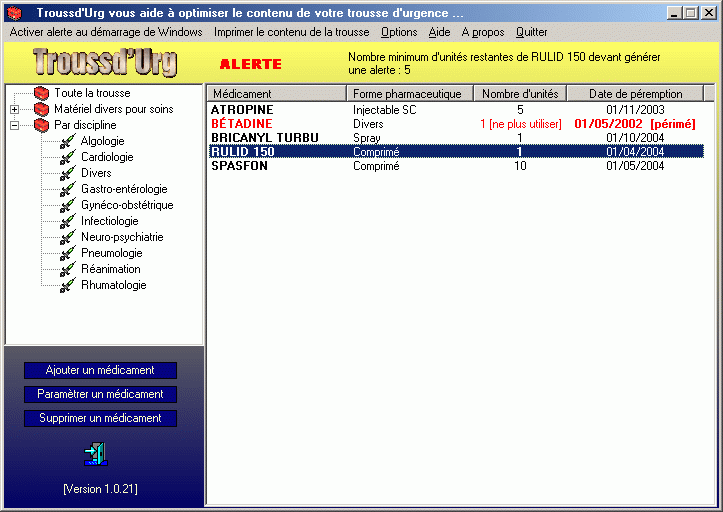
Task: Select the Divers discipline label in the tree
Action: (96, 173)
